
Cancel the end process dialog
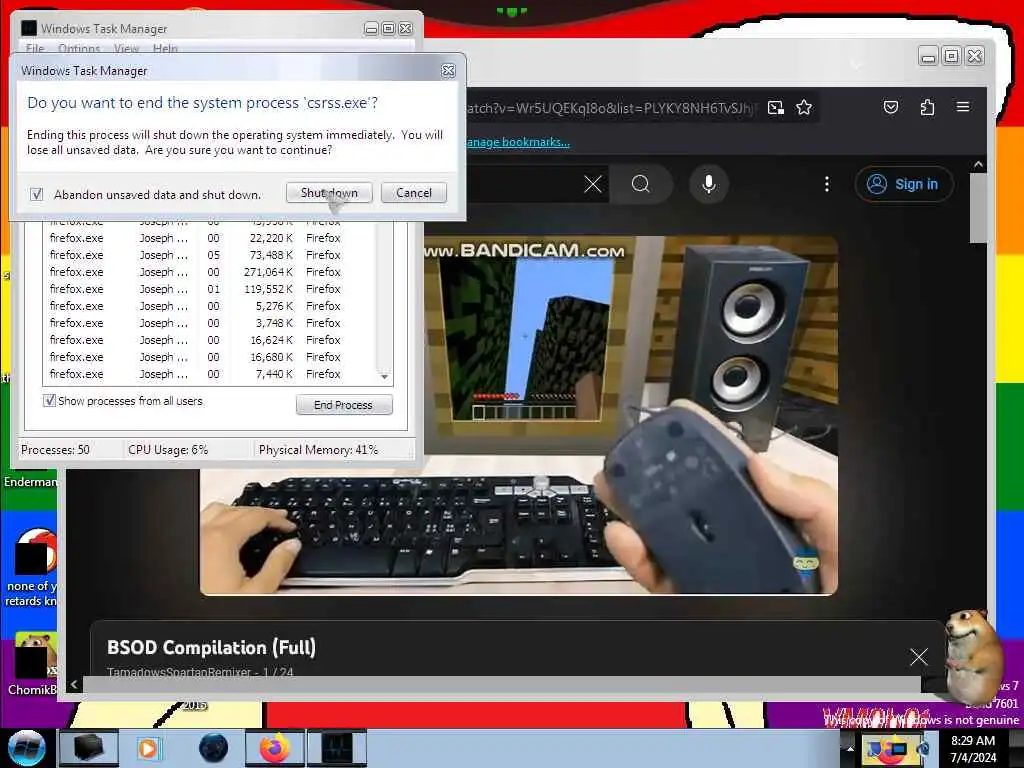pos(414,193)
